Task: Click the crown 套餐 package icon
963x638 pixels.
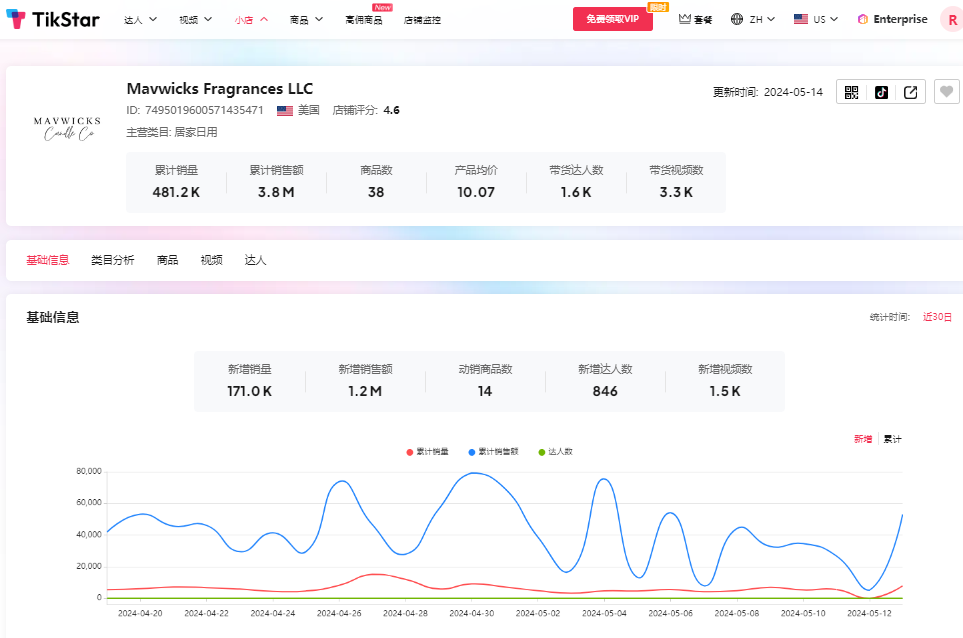Action: (x=685, y=19)
